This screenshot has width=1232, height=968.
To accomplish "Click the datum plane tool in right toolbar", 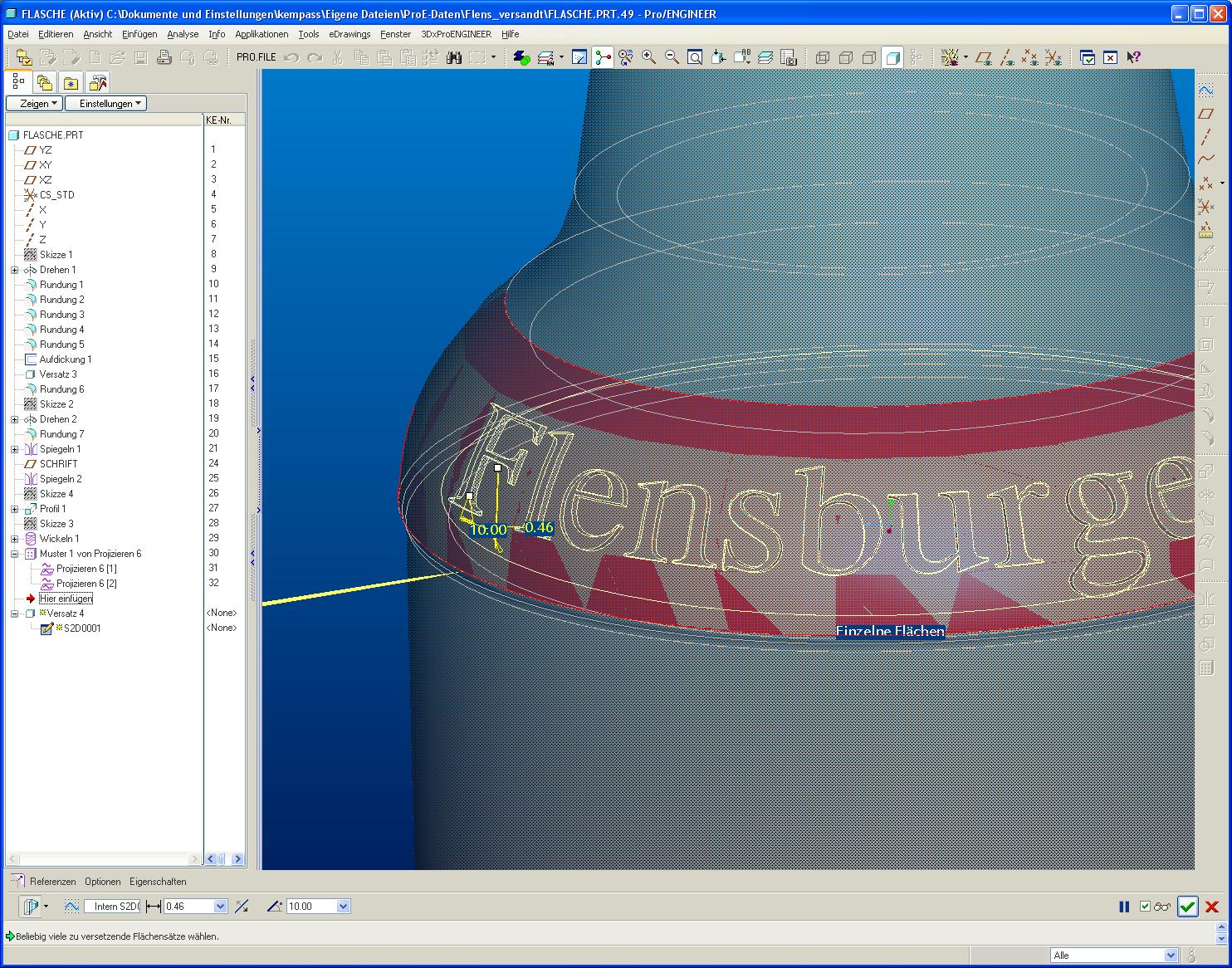I will (1206, 114).
